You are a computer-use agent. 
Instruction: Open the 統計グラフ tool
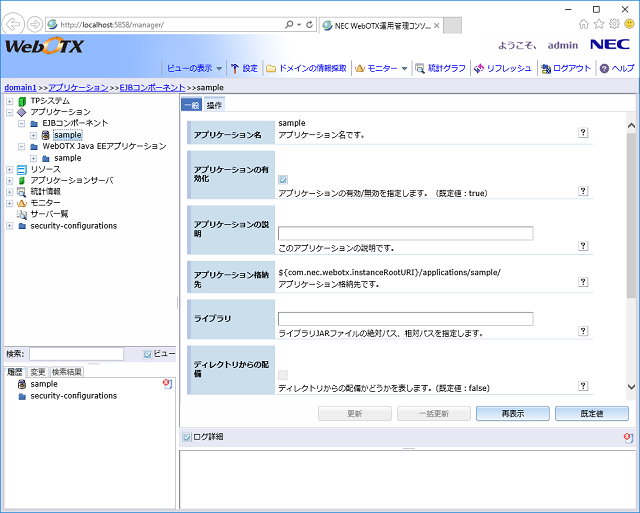pyautogui.click(x=420, y=68)
